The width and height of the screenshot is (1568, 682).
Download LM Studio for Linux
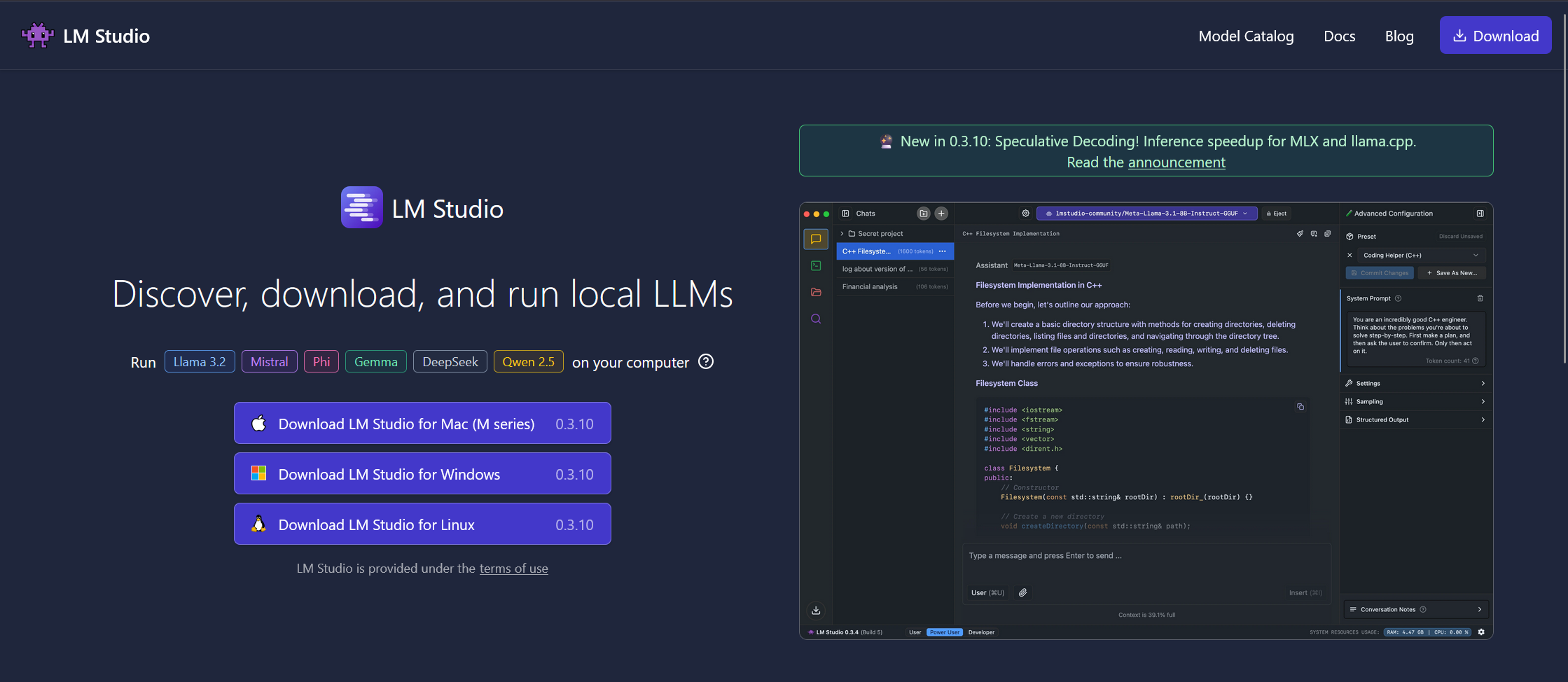pyautogui.click(x=422, y=524)
